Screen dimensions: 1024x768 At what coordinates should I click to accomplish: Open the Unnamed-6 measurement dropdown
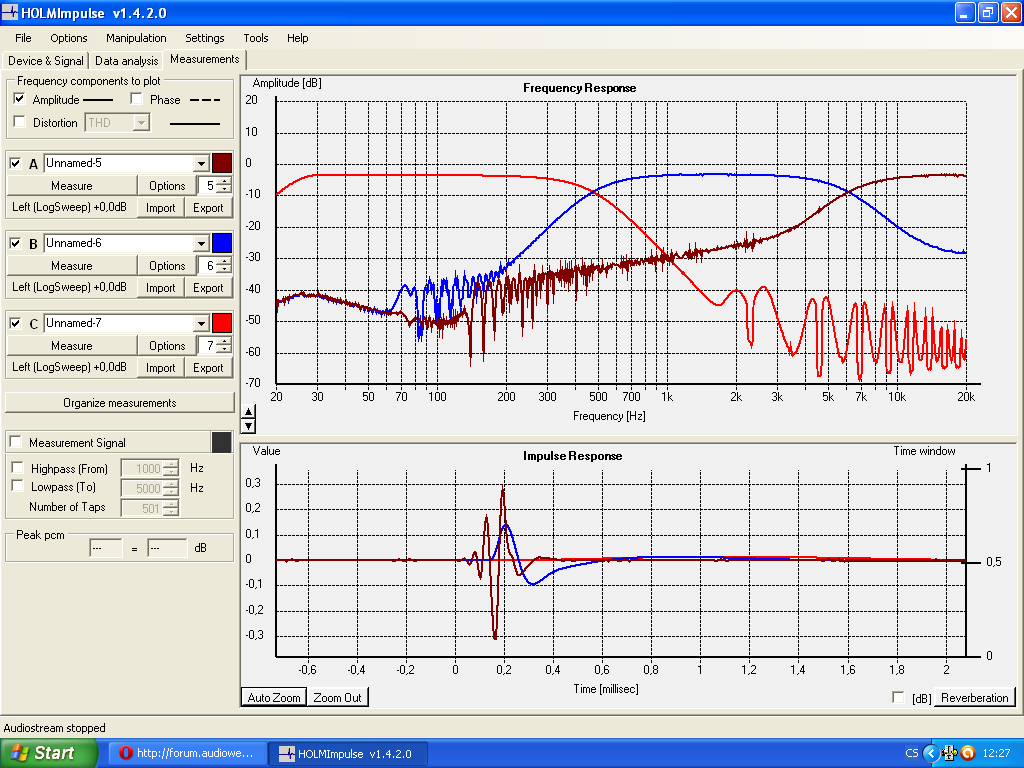pos(201,244)
